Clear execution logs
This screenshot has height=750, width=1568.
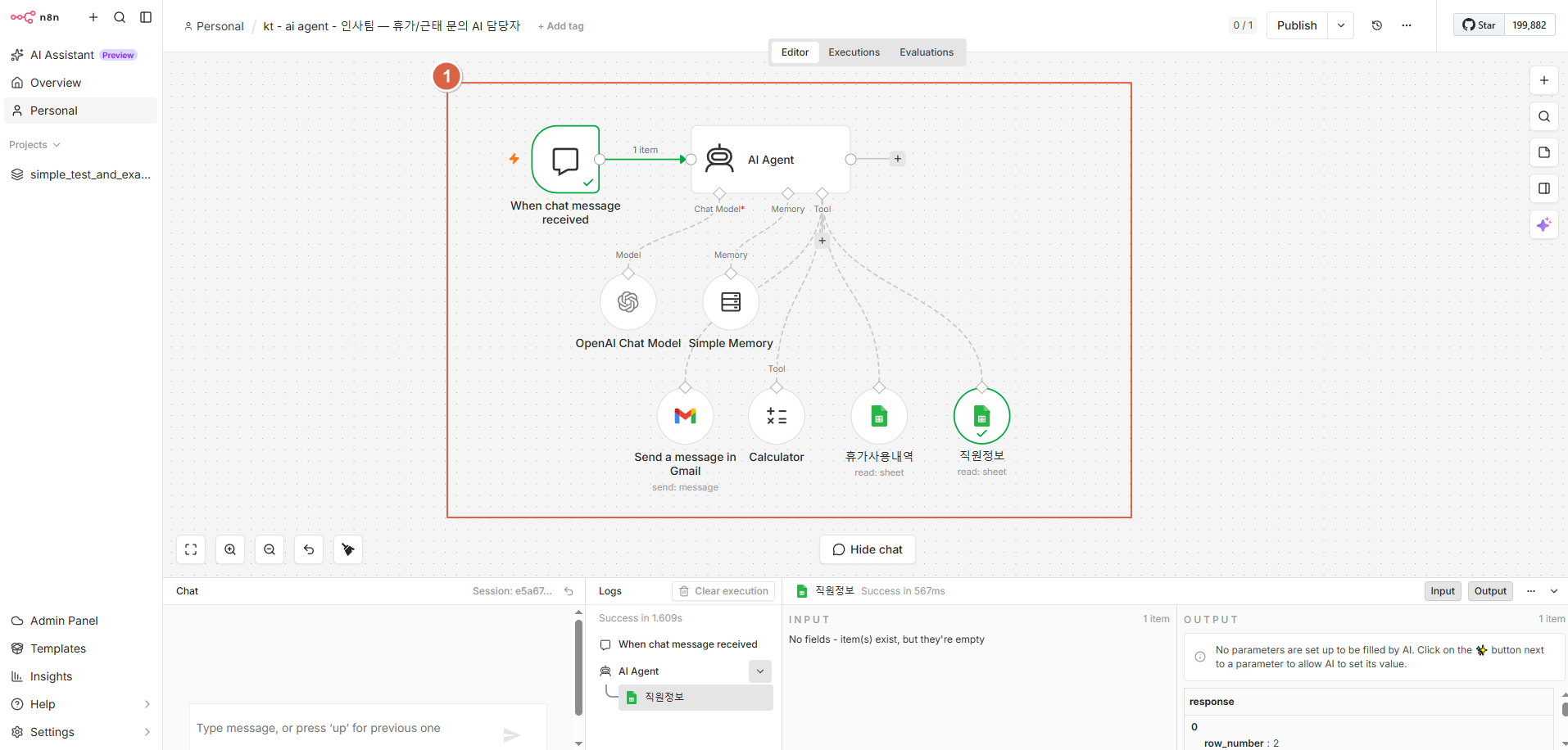[724, 591]
